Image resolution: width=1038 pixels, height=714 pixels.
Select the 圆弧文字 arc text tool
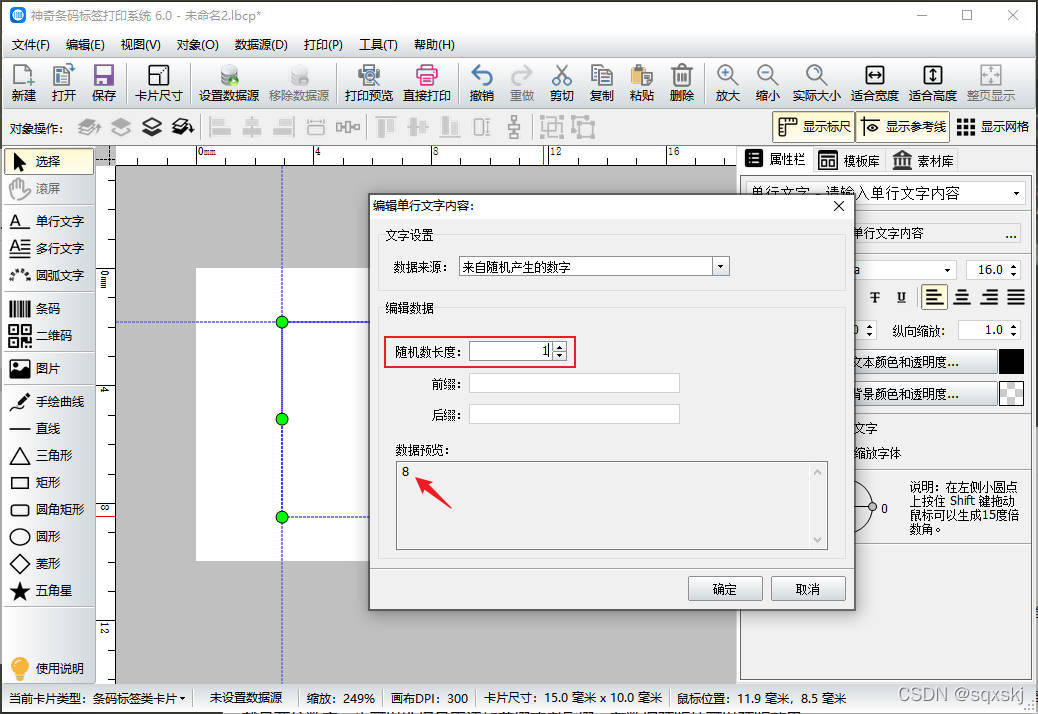(48, 275)
